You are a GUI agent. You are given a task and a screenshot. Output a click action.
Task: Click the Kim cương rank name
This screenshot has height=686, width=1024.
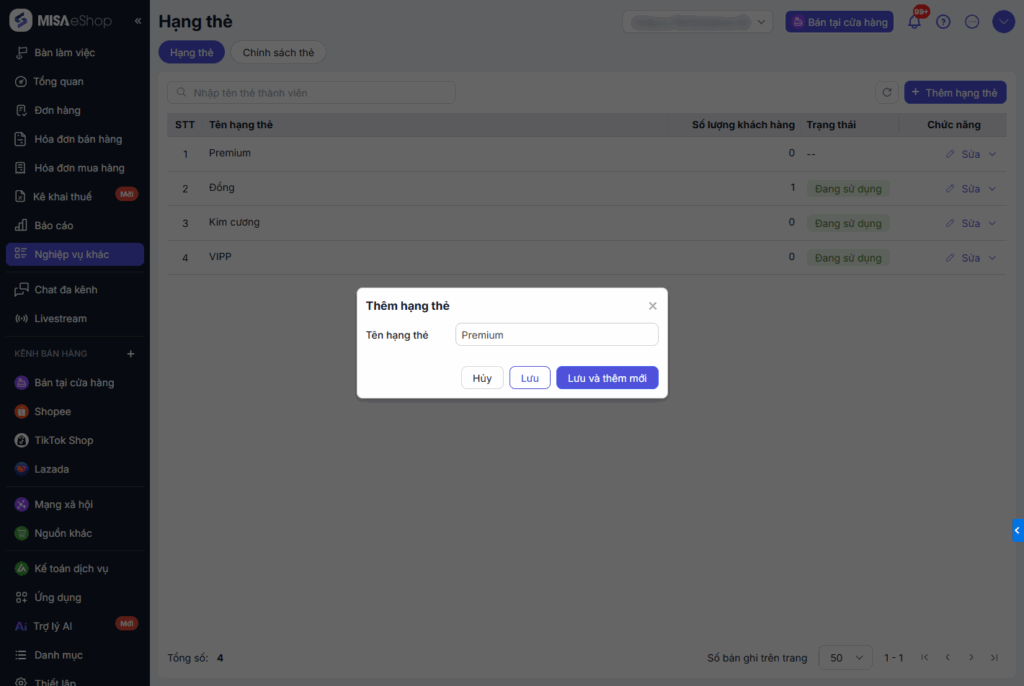[x=234, y=222]
